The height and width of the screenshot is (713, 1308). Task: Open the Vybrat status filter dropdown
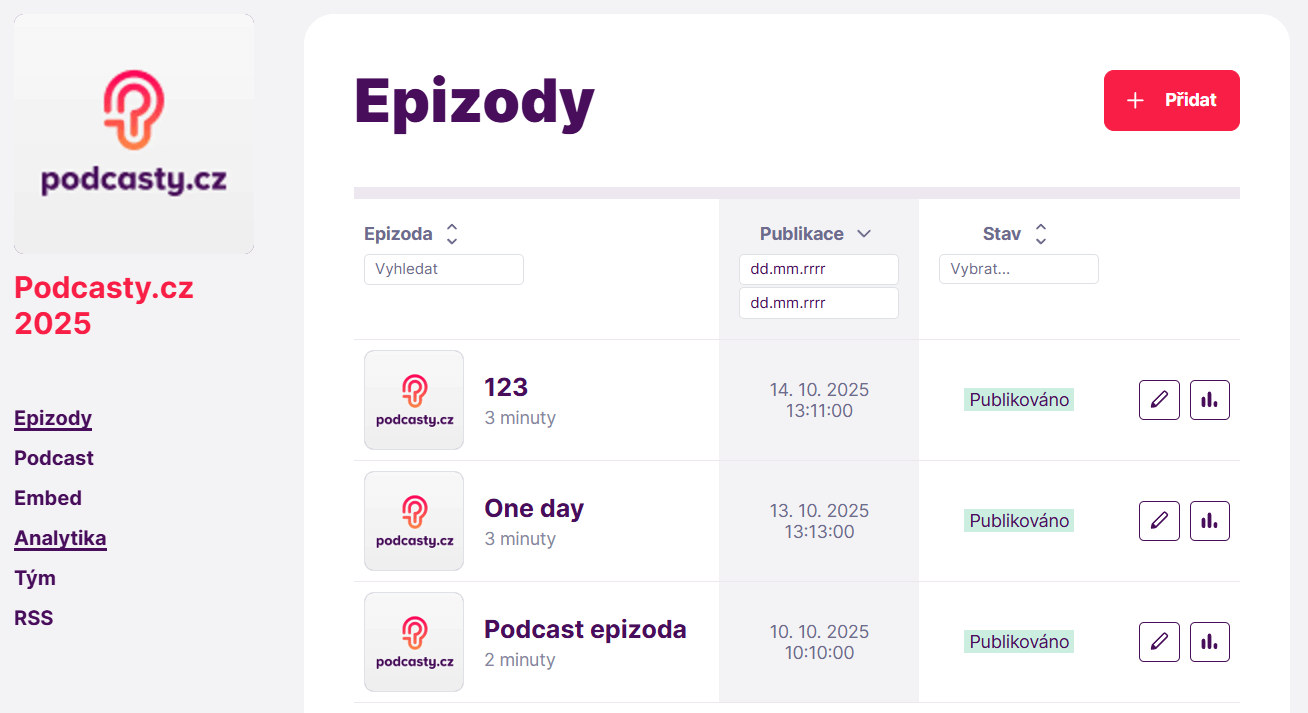tap(1018, 269)
